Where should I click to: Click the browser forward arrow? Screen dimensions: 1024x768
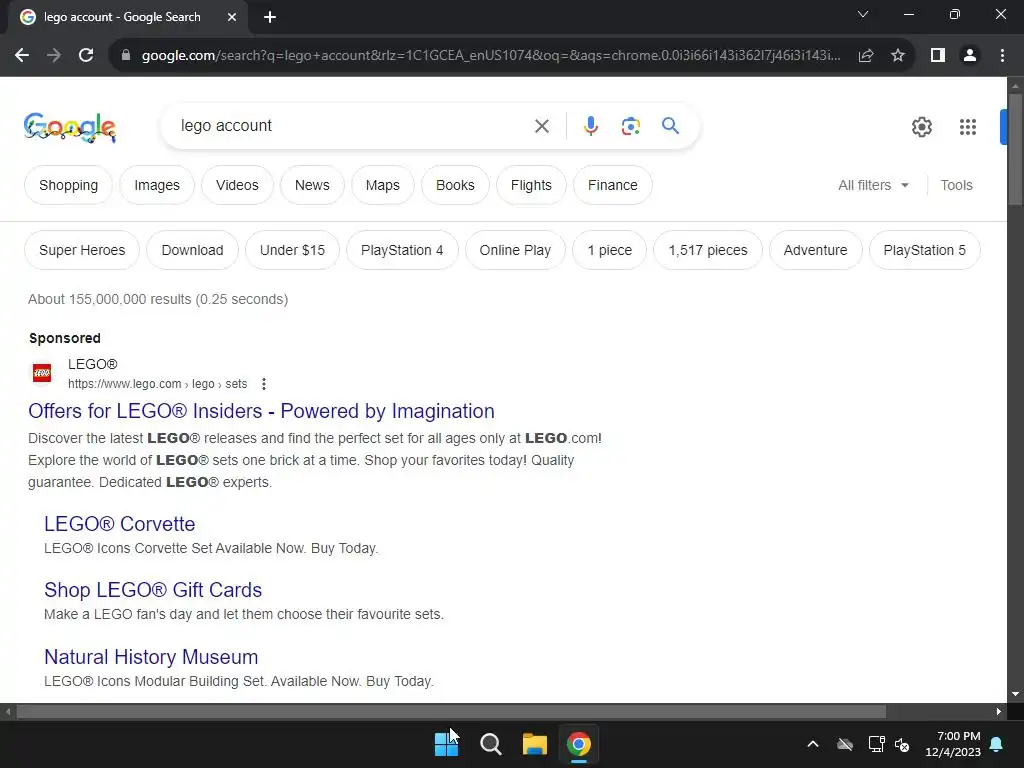click(x=54, y=56)
